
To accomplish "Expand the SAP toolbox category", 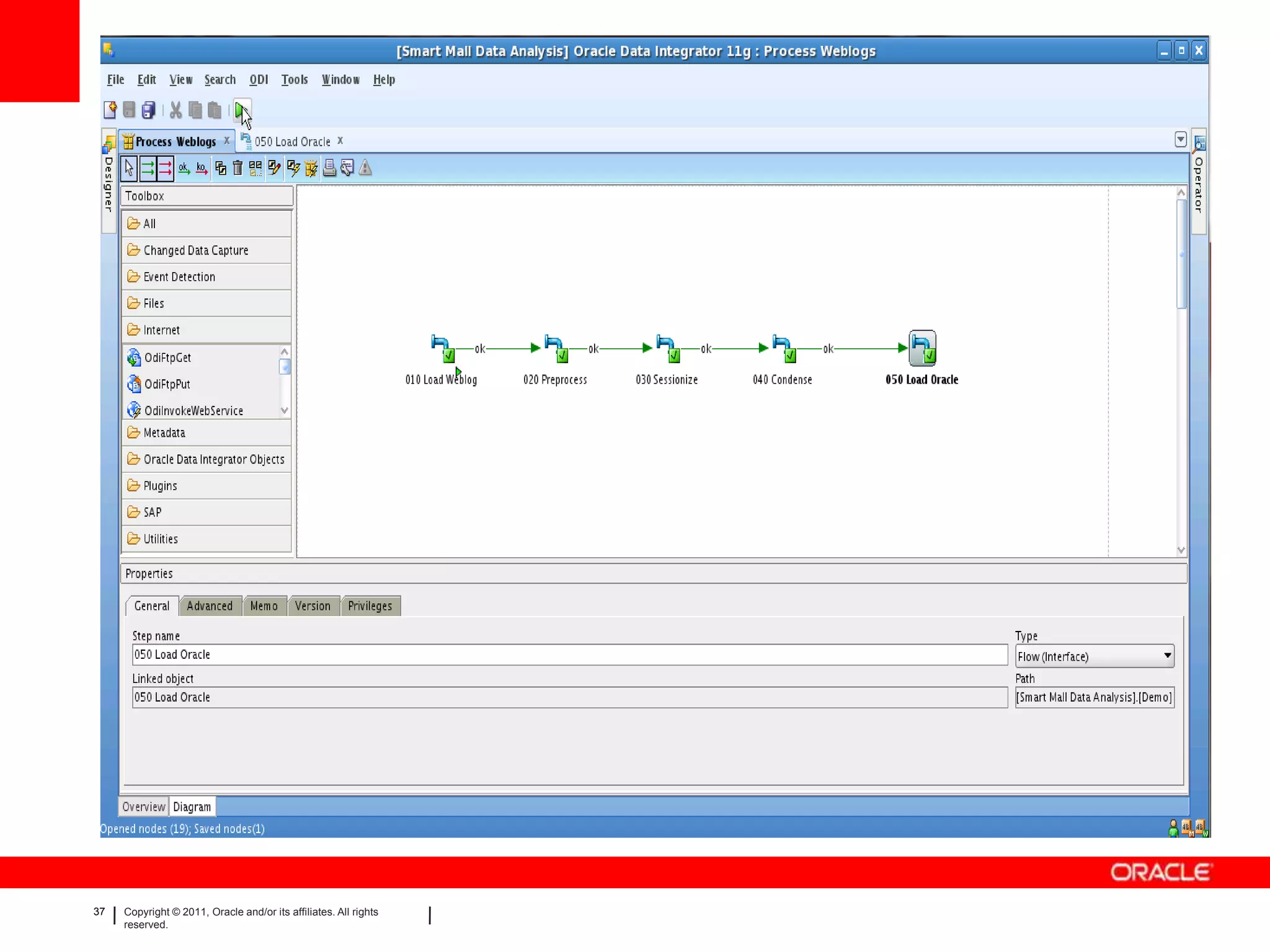I will (x=206, y=512).
